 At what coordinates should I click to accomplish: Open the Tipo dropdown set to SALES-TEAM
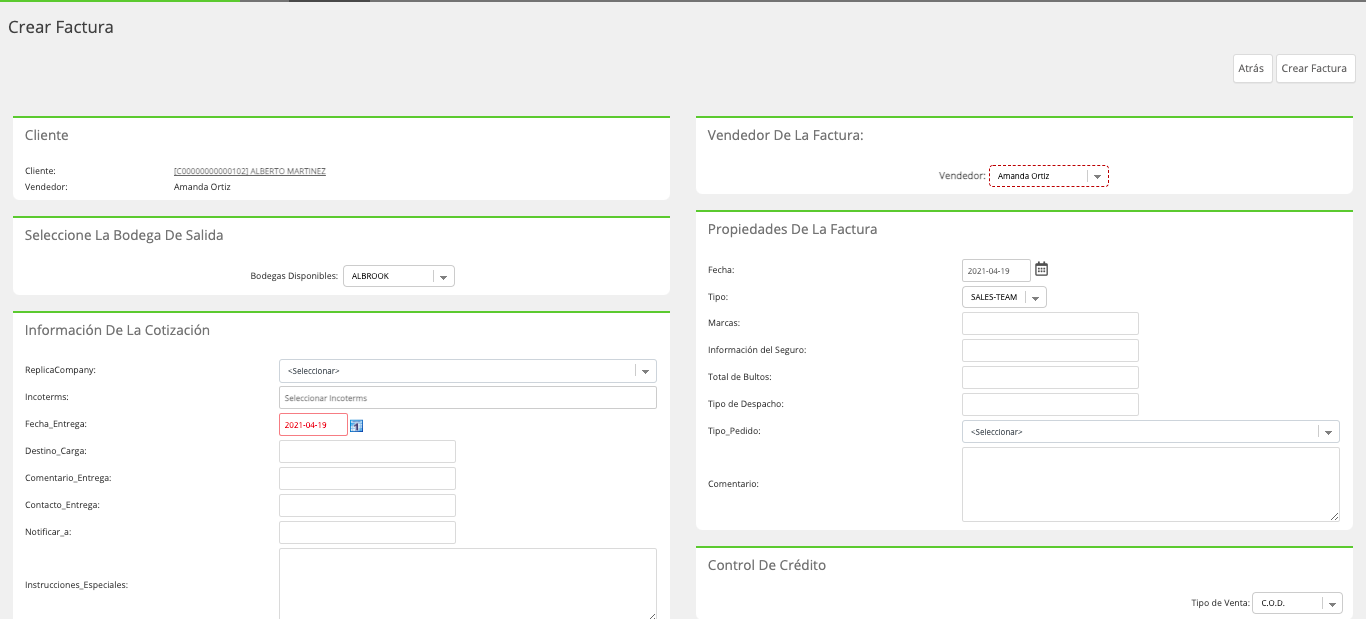tap(1004, 297)
